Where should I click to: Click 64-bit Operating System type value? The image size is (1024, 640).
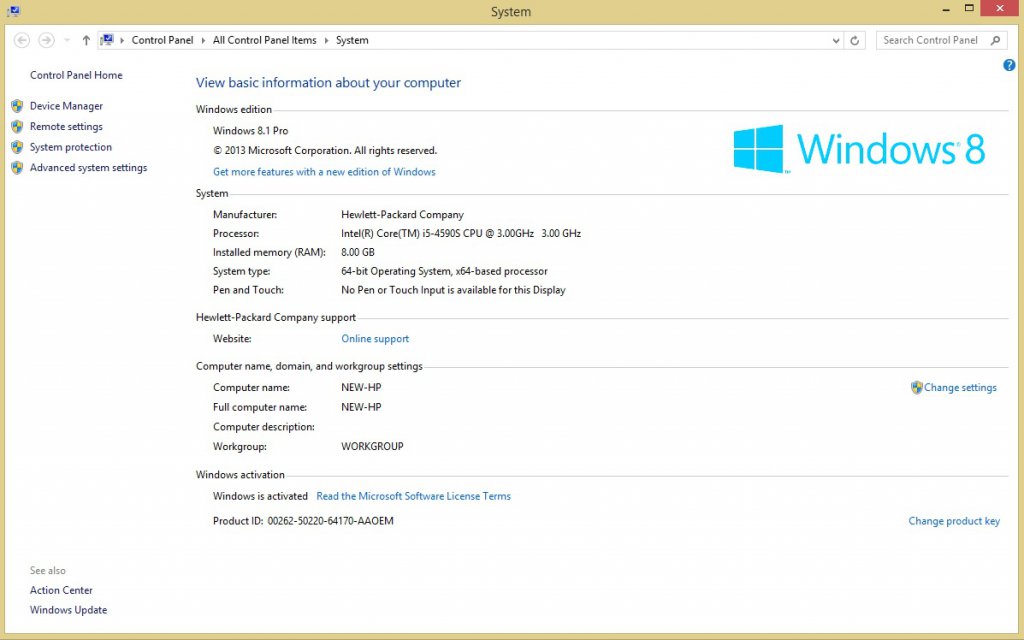coord(444,271)
